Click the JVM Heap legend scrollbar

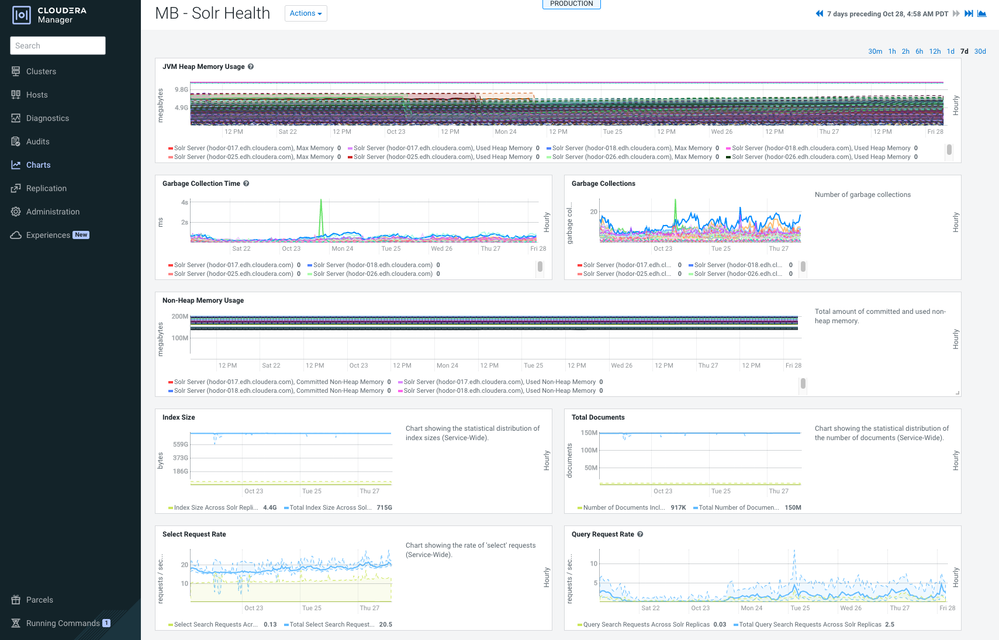pos(949,150)
